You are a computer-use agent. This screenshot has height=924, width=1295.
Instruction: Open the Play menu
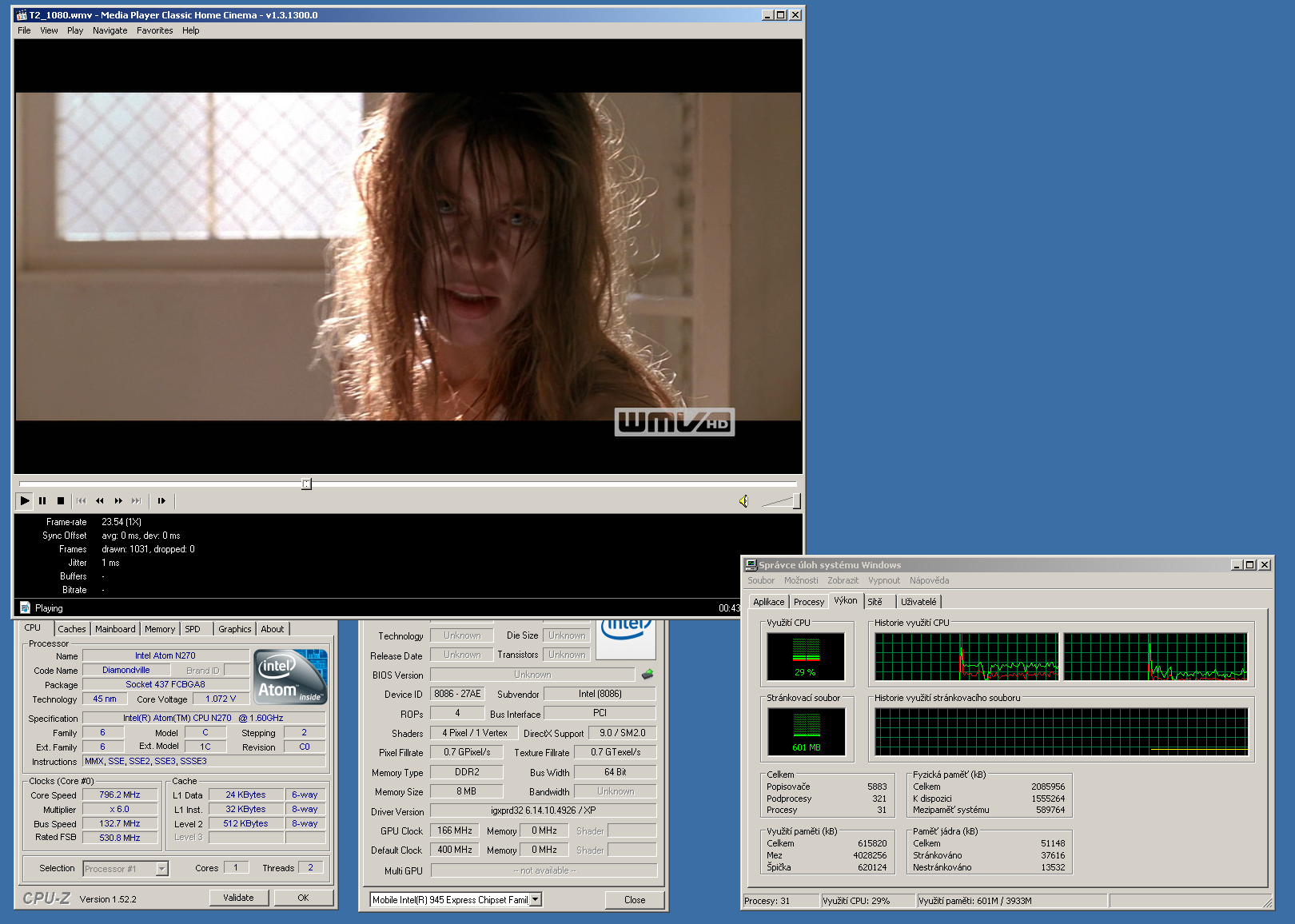(75, 30)
